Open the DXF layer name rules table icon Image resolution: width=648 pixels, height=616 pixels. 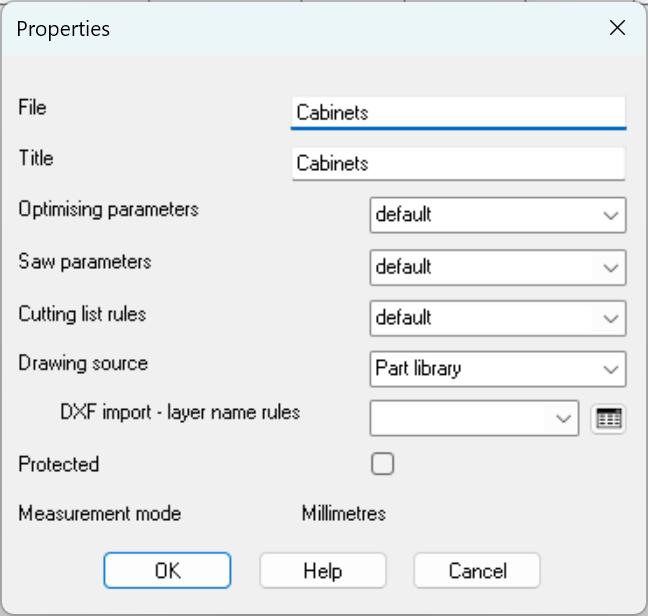pyautogui.click(x=608, y=419)
